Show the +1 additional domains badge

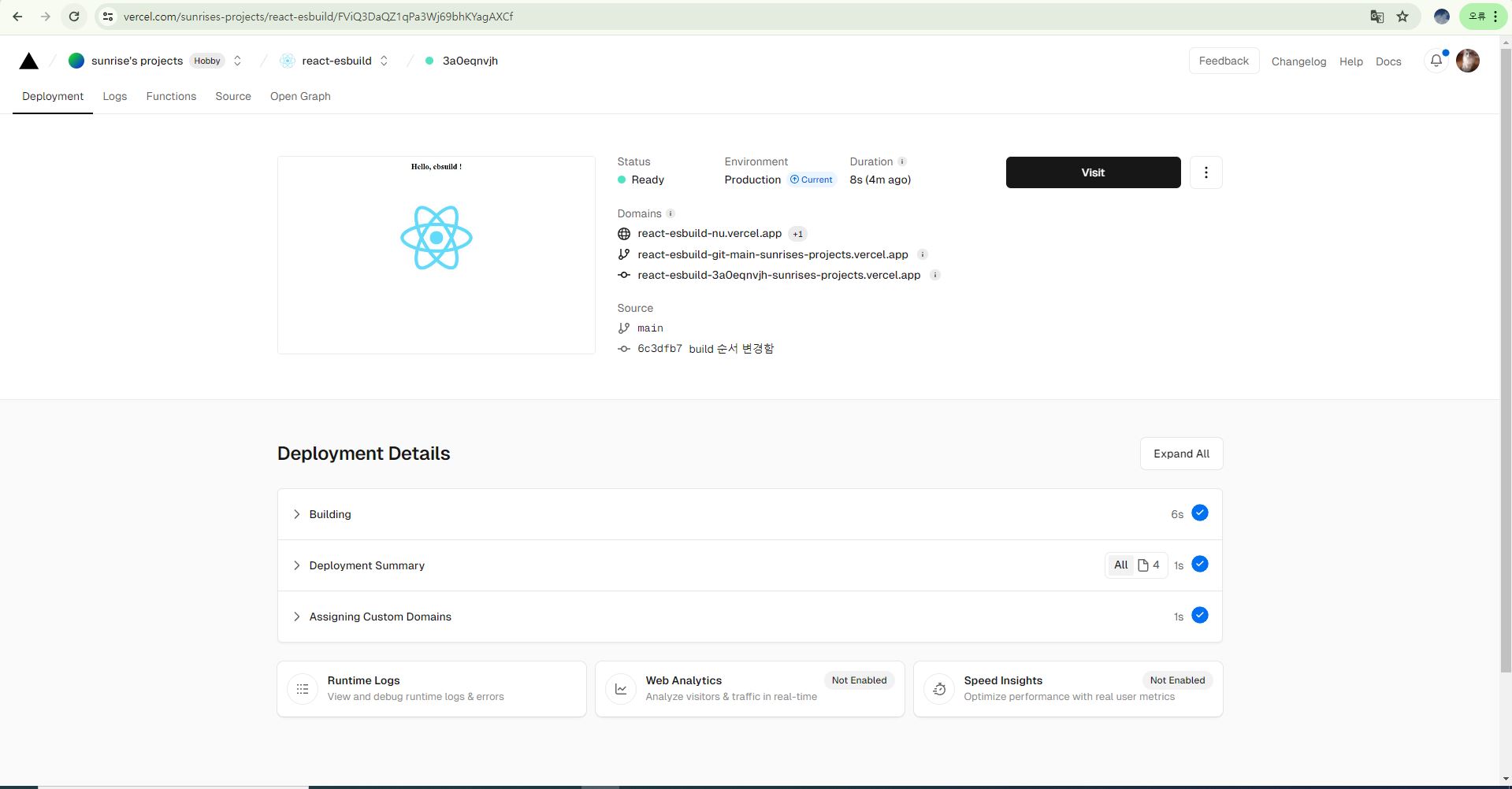coord(798,234)
